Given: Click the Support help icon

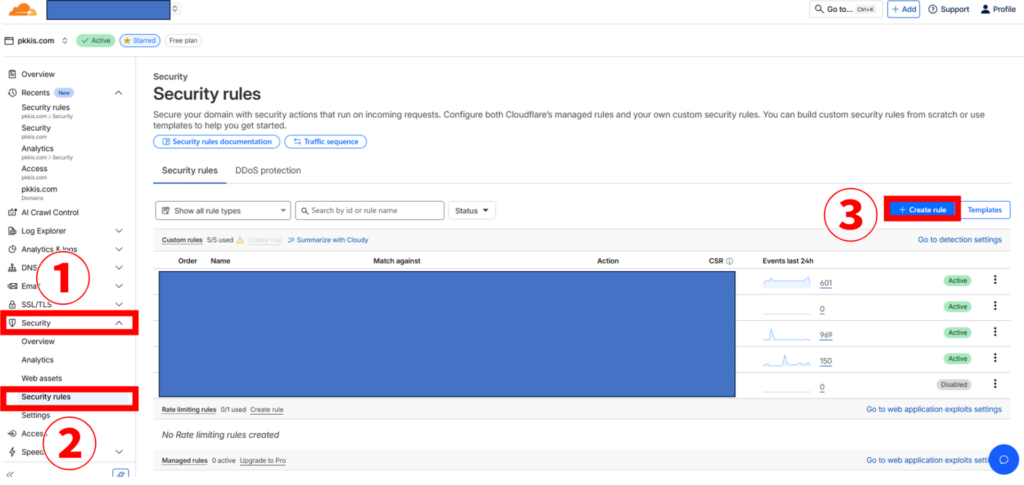Looking at the screenshot, I should coord(948,10).
